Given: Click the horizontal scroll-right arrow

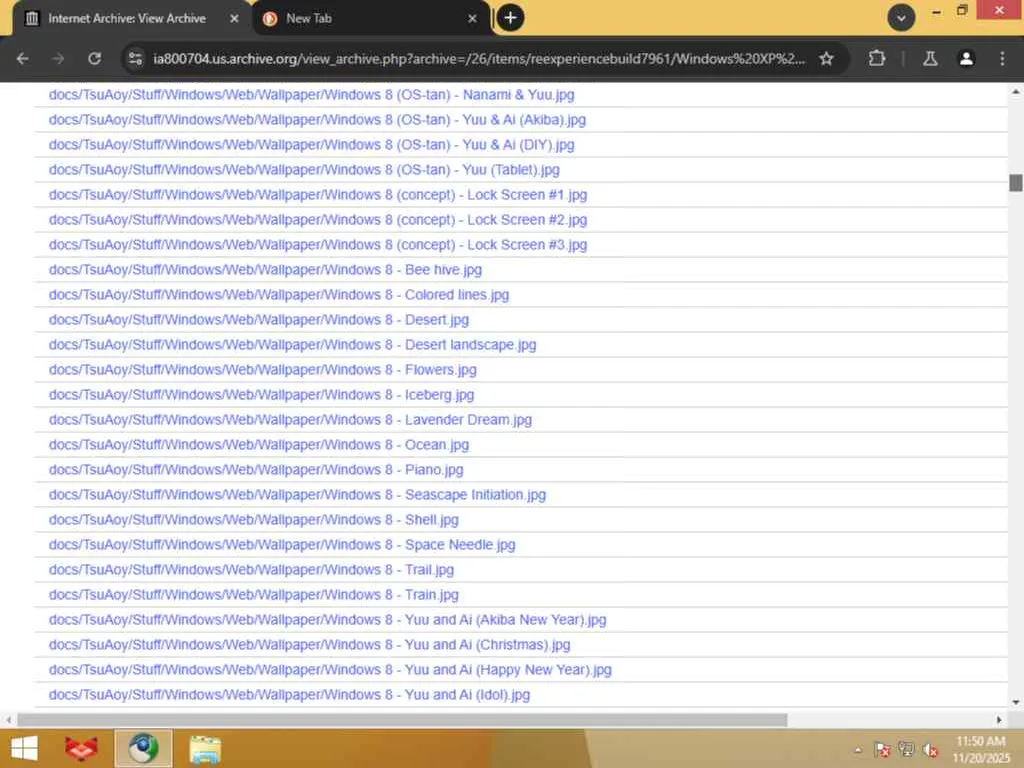Looking at the screenshot, I should (999, 720).
